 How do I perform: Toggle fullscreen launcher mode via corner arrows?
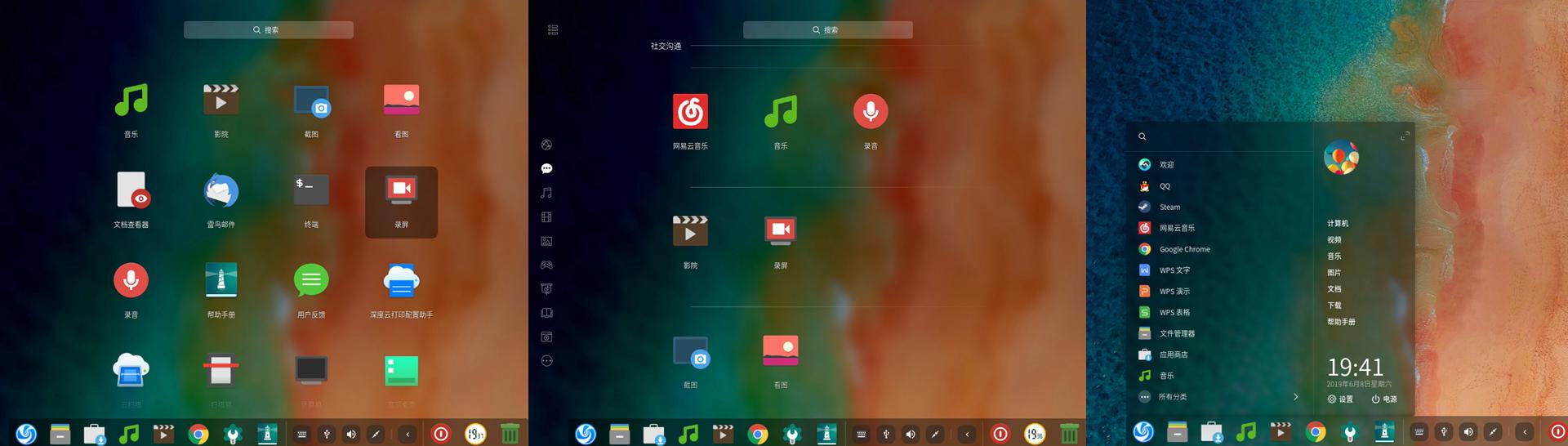click(x=1405, y=136)
